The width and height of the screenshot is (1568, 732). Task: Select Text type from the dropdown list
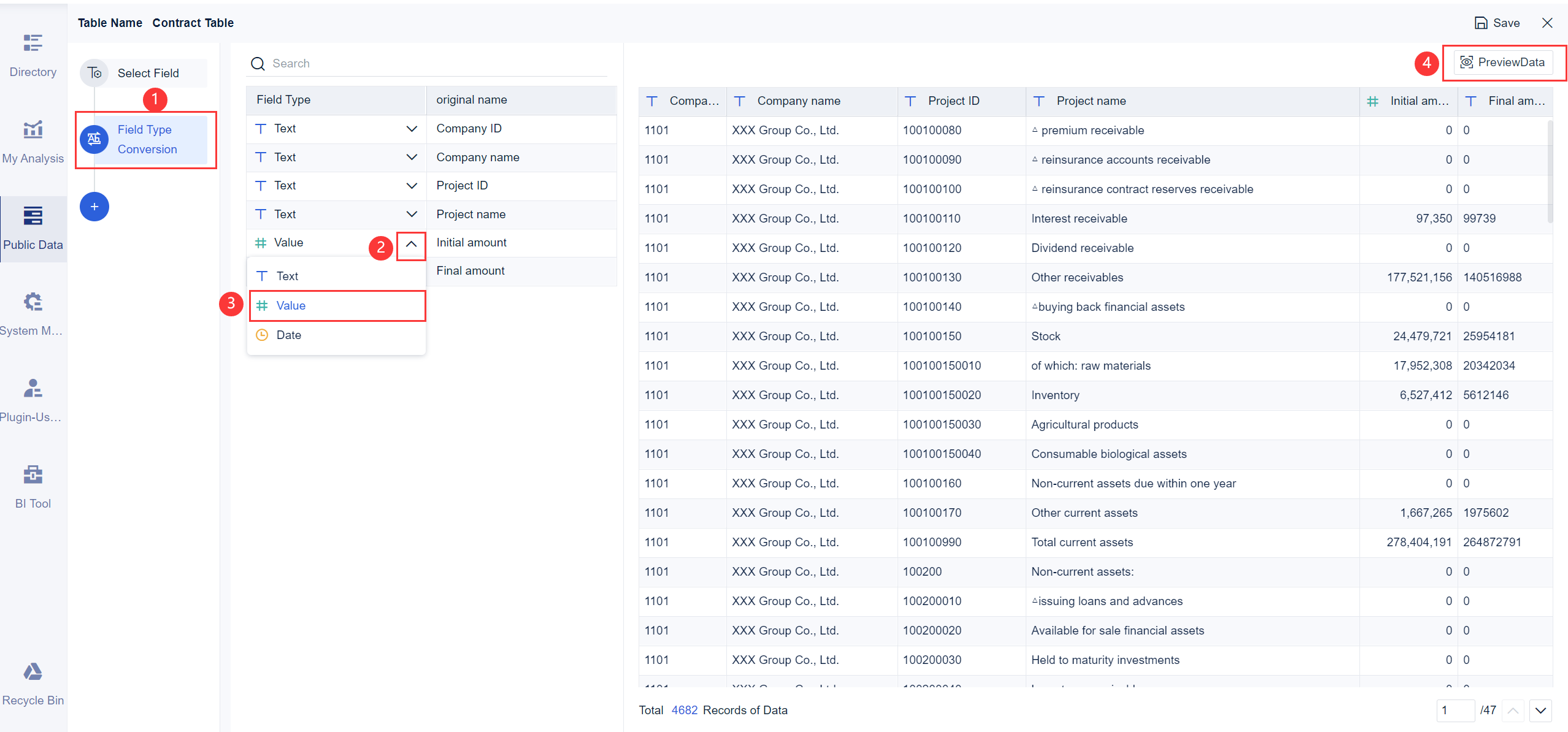287,275
